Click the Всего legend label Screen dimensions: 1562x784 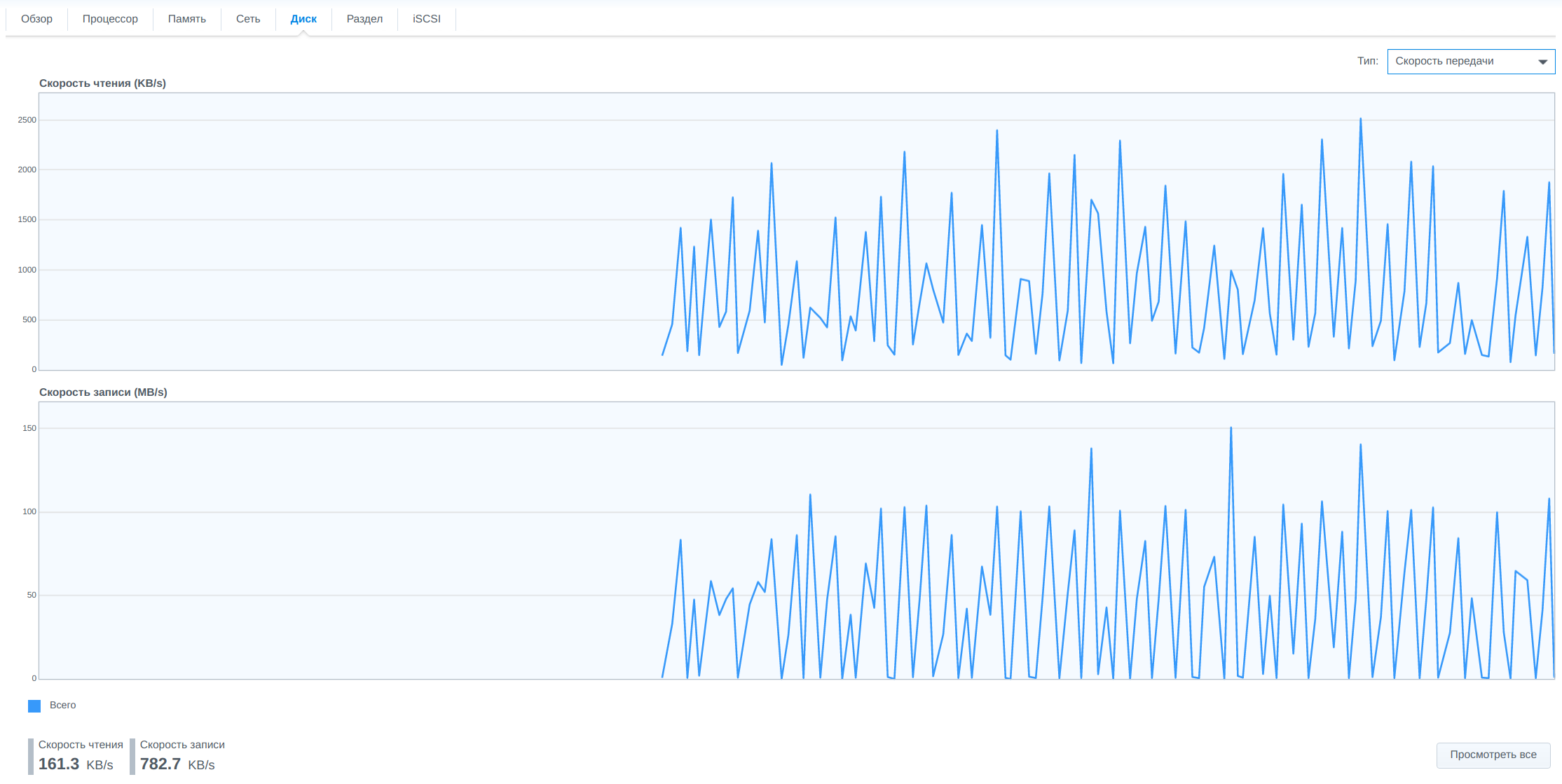coord(63,706)
